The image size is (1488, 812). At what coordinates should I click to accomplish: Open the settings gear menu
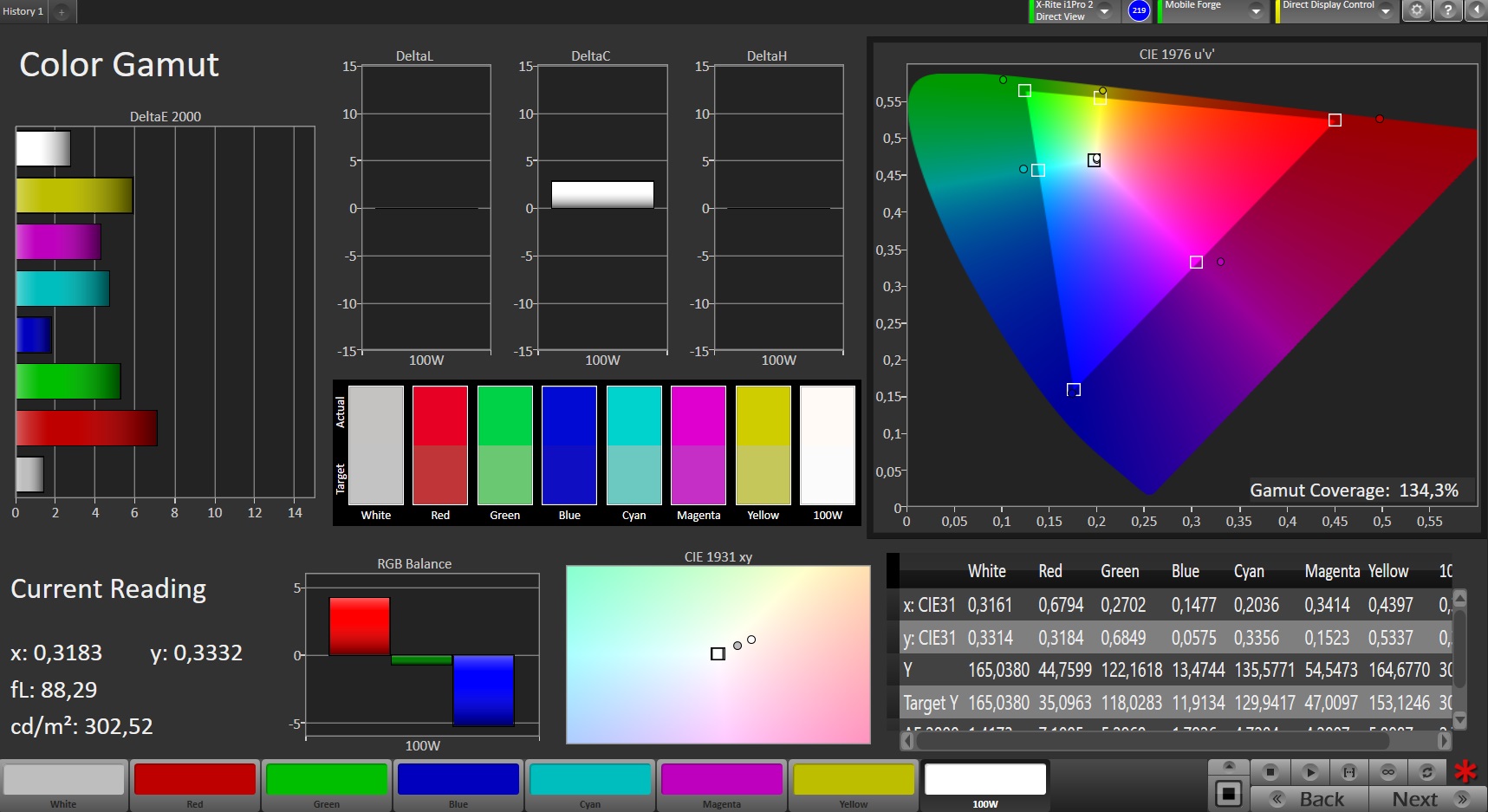[1416, 10]
